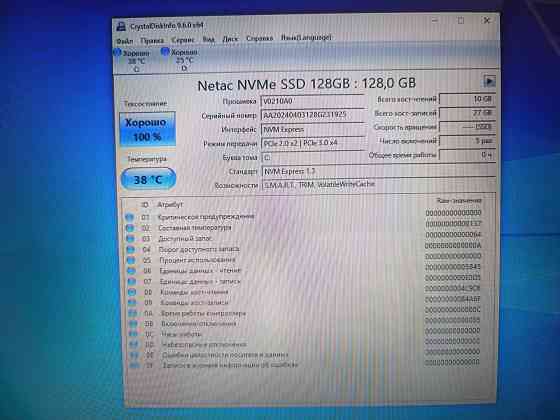Select the drive C: tab showing 38 °C
Viewport: 560px width, 420px height.
click(x=133, y=61)
